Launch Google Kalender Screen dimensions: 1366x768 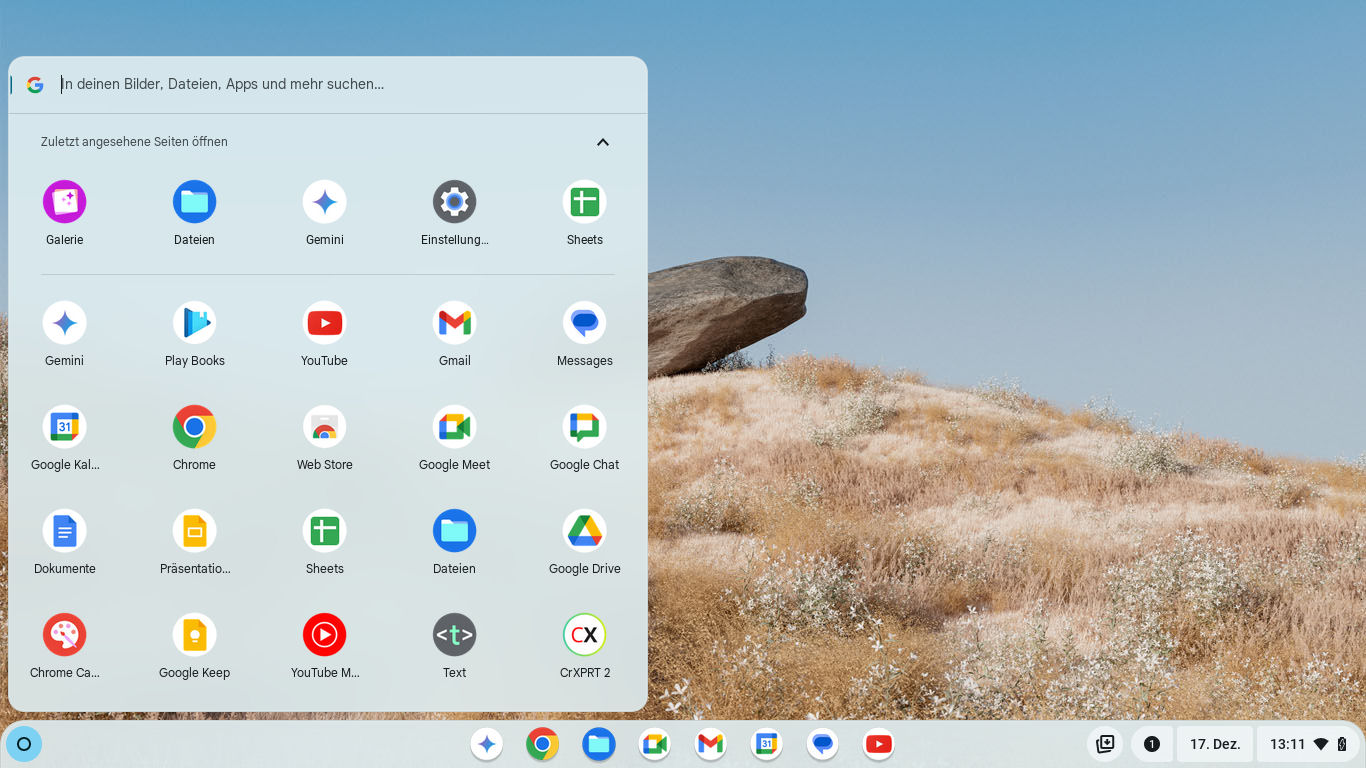click(x=64, y=427)
